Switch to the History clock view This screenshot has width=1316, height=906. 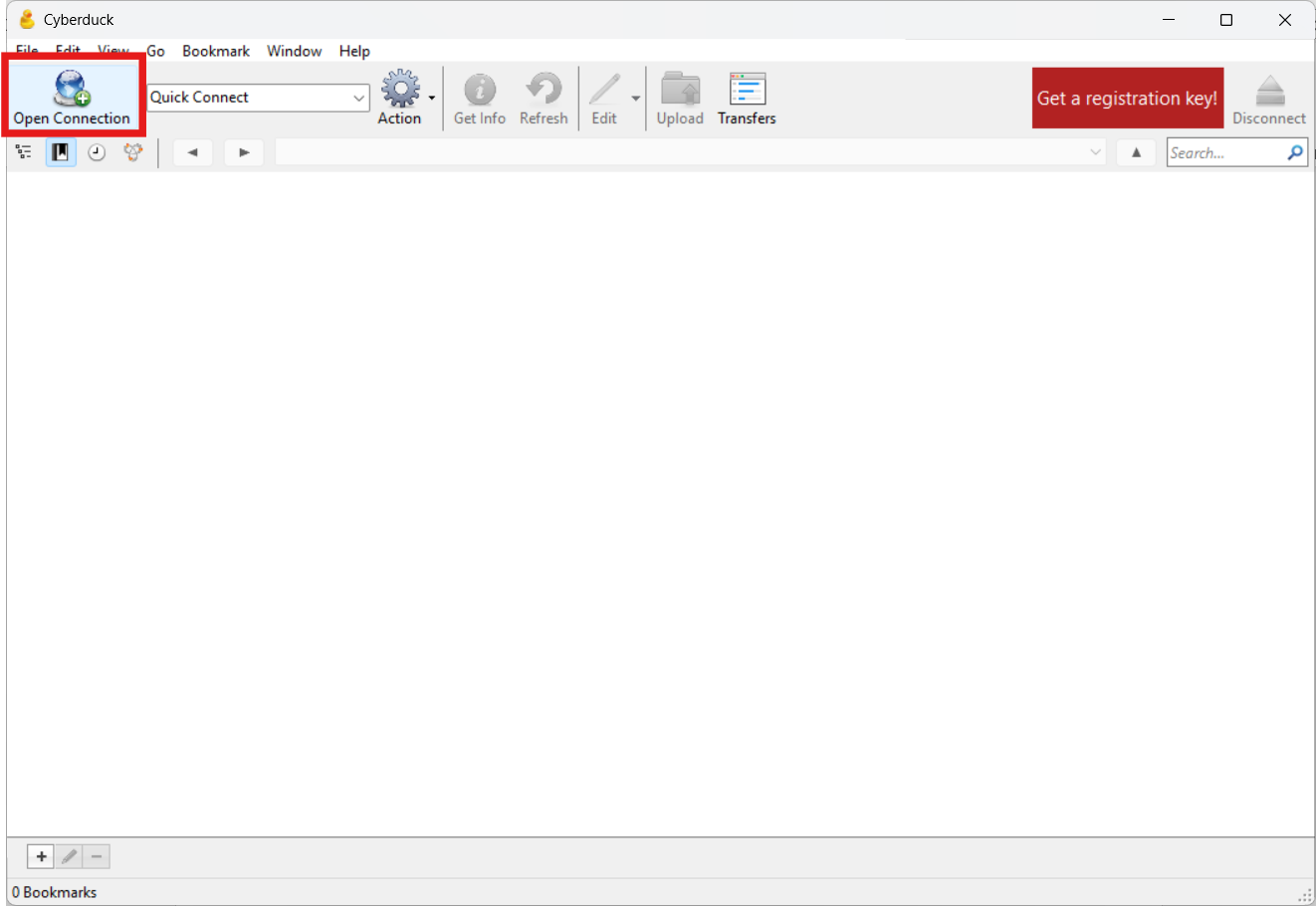click(97, 152)
